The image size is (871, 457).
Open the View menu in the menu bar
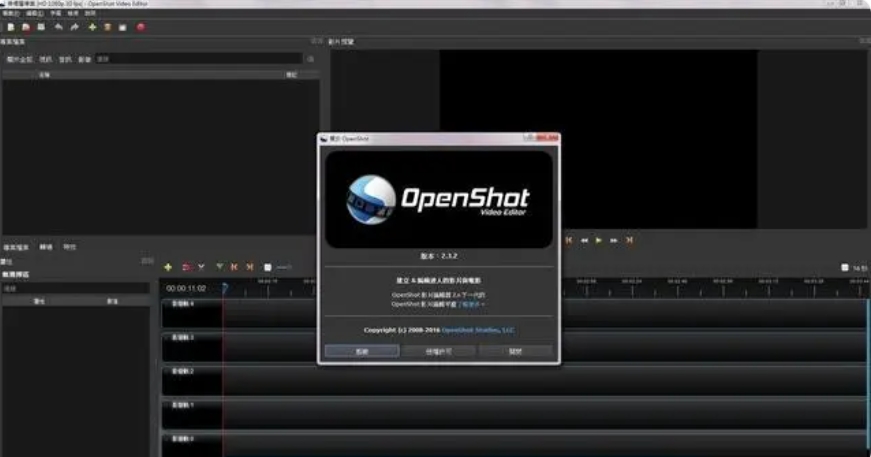coord(73,13)
